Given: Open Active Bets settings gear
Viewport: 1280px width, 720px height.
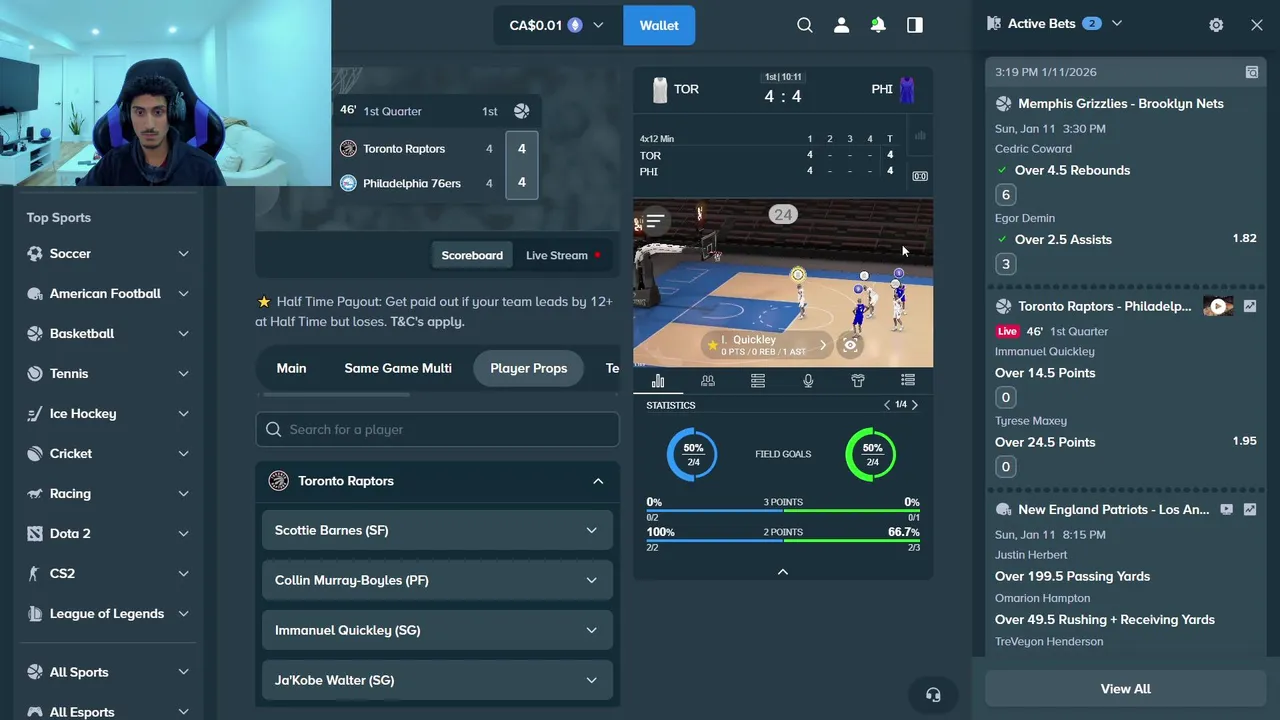Looking at the screenshot, I should [x=1216, y=25].
